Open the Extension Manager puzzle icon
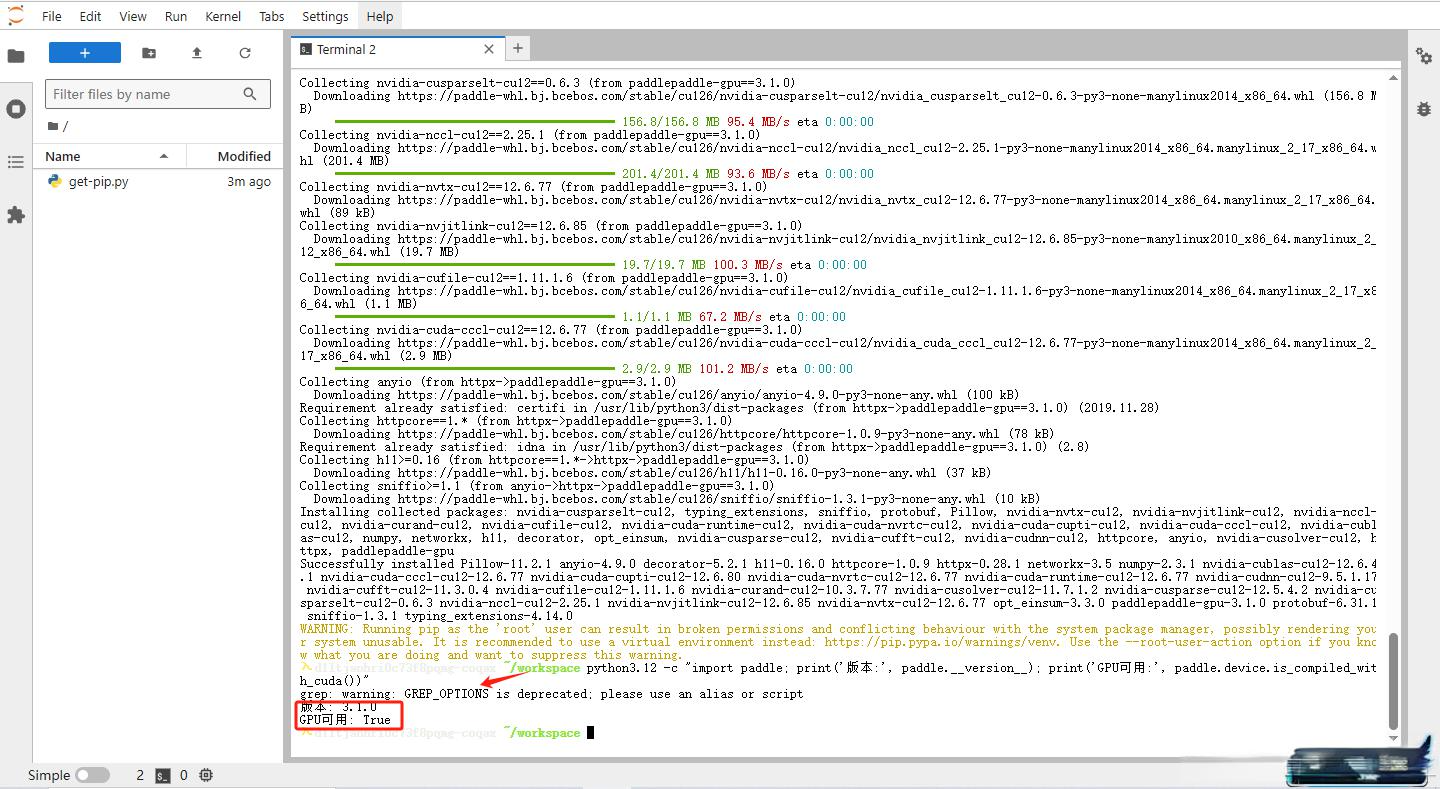This screenshot has height=789, width=1440. coord(16,215)
